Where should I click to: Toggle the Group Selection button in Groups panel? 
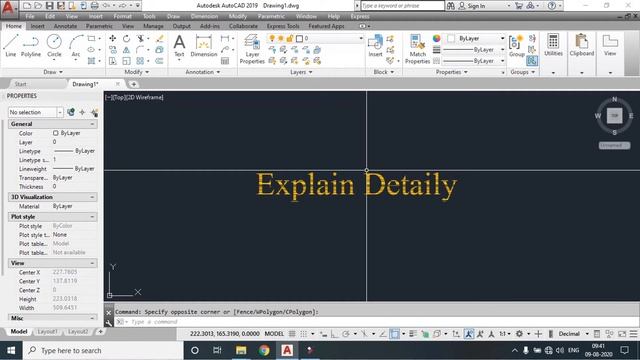coord(532,61)
